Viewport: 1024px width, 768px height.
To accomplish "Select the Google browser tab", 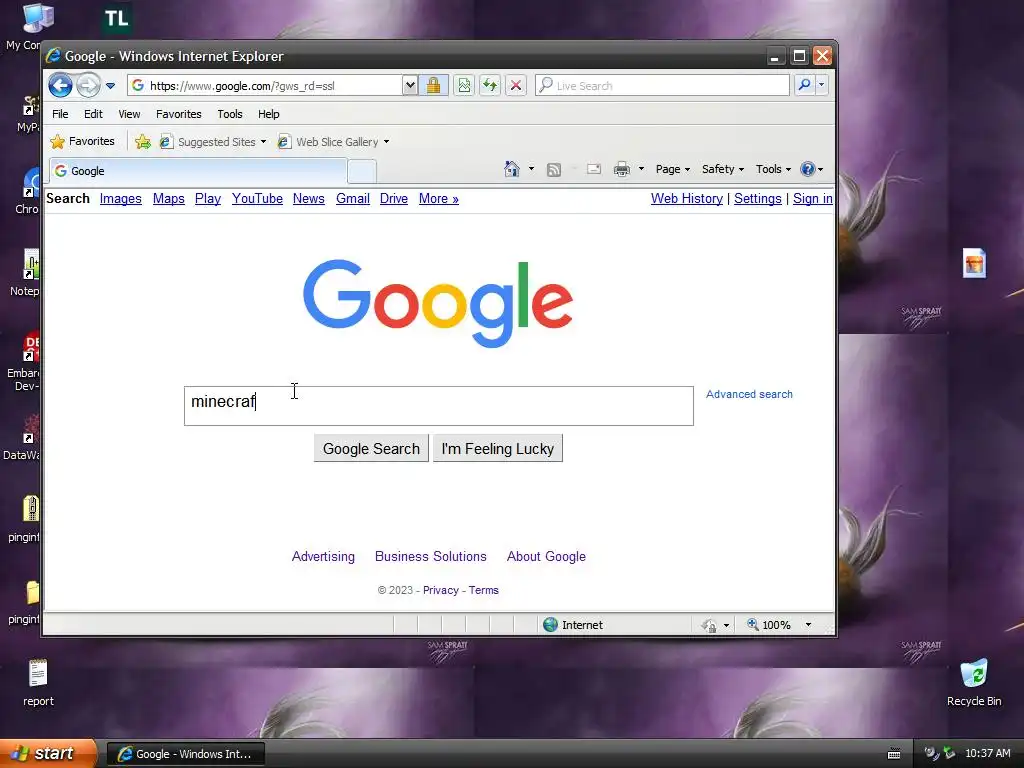I will coord(197,171).
